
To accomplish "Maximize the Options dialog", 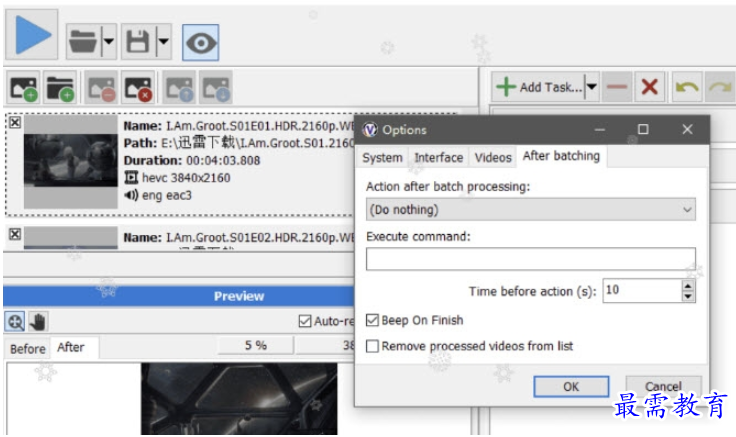I will (643, 130).
